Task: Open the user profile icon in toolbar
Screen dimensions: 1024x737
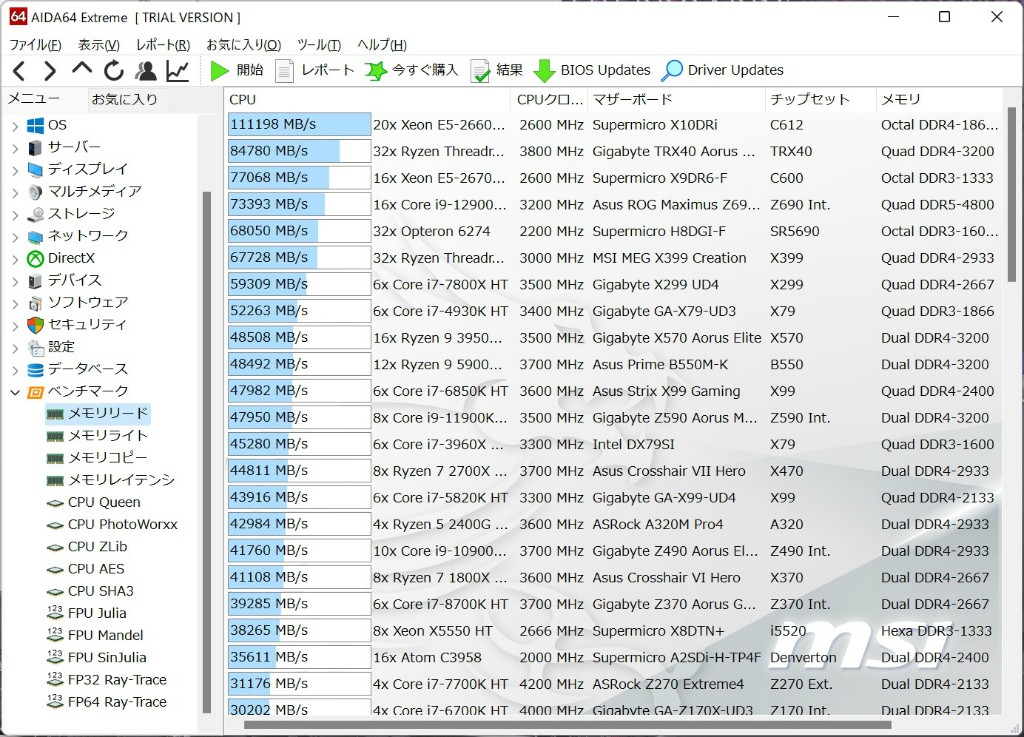Action: pyautogui.click(x=146, y=70)
